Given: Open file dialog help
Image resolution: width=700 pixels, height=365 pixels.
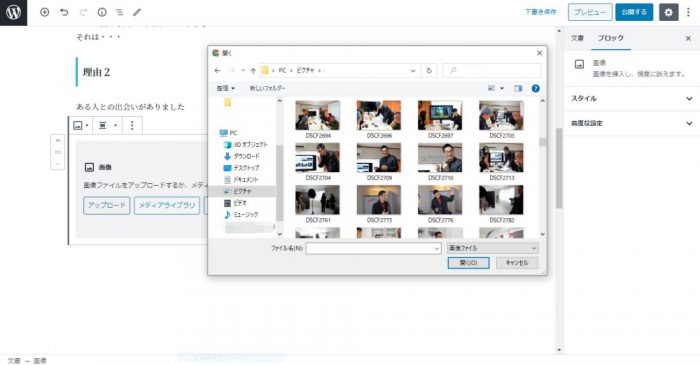Looking at the screenshot, I should coord(536,88).
